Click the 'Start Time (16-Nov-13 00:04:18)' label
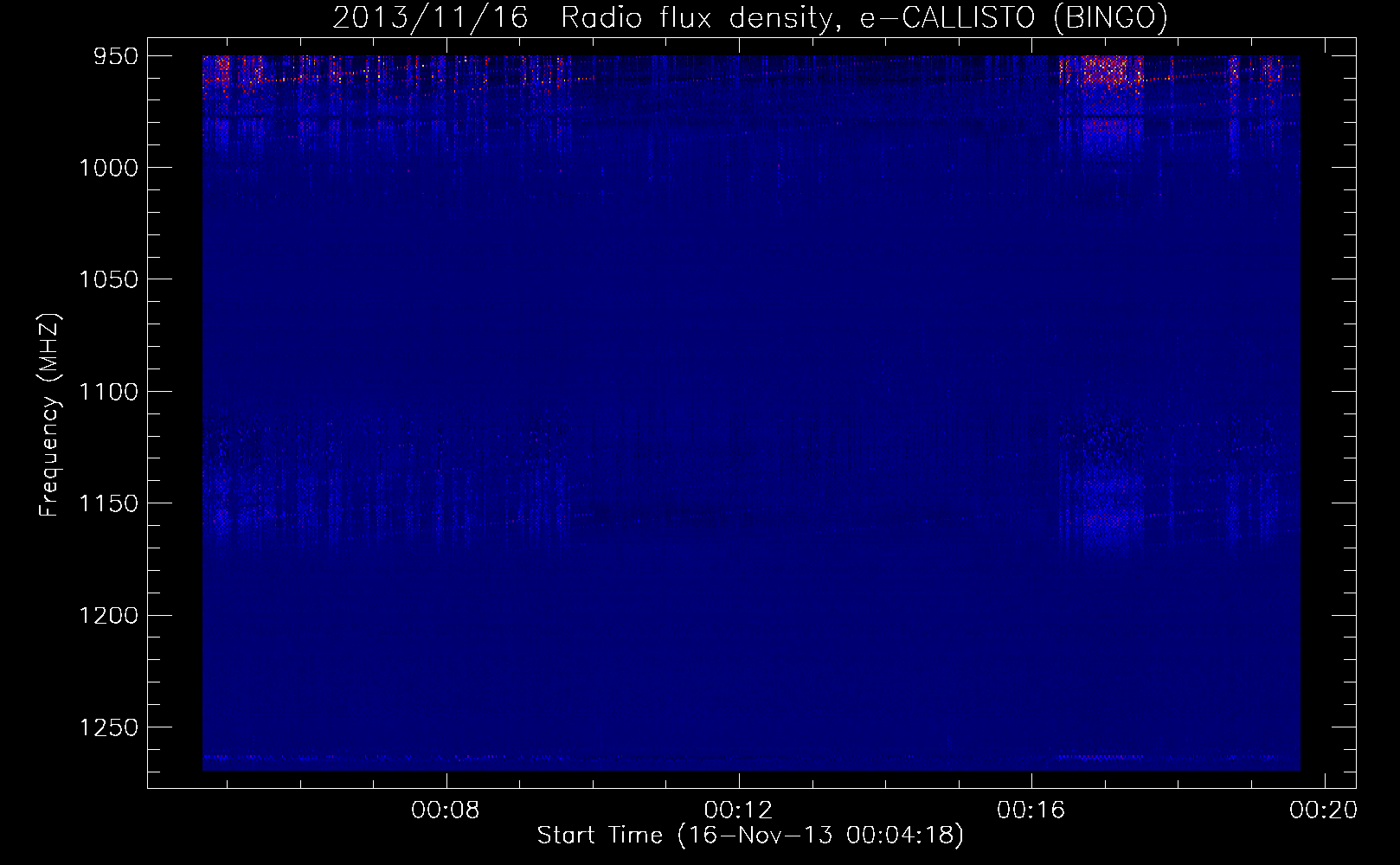This screenshot has height=865, width=1400. (750, 836)
